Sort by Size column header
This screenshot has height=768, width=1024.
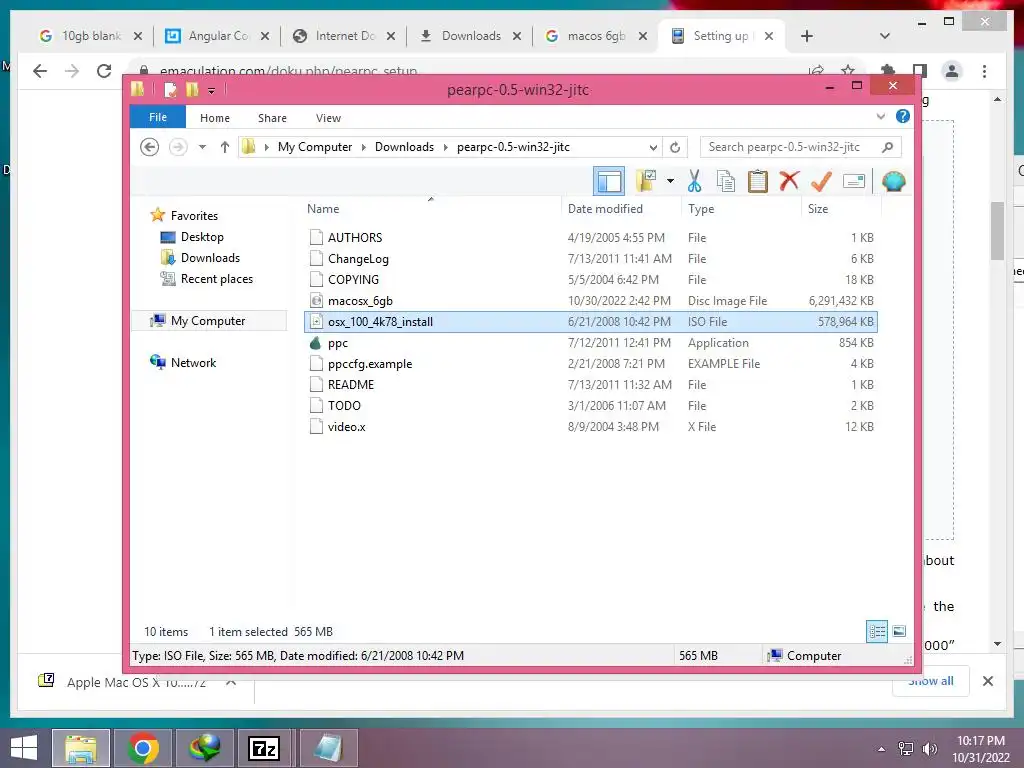point(818,208)
